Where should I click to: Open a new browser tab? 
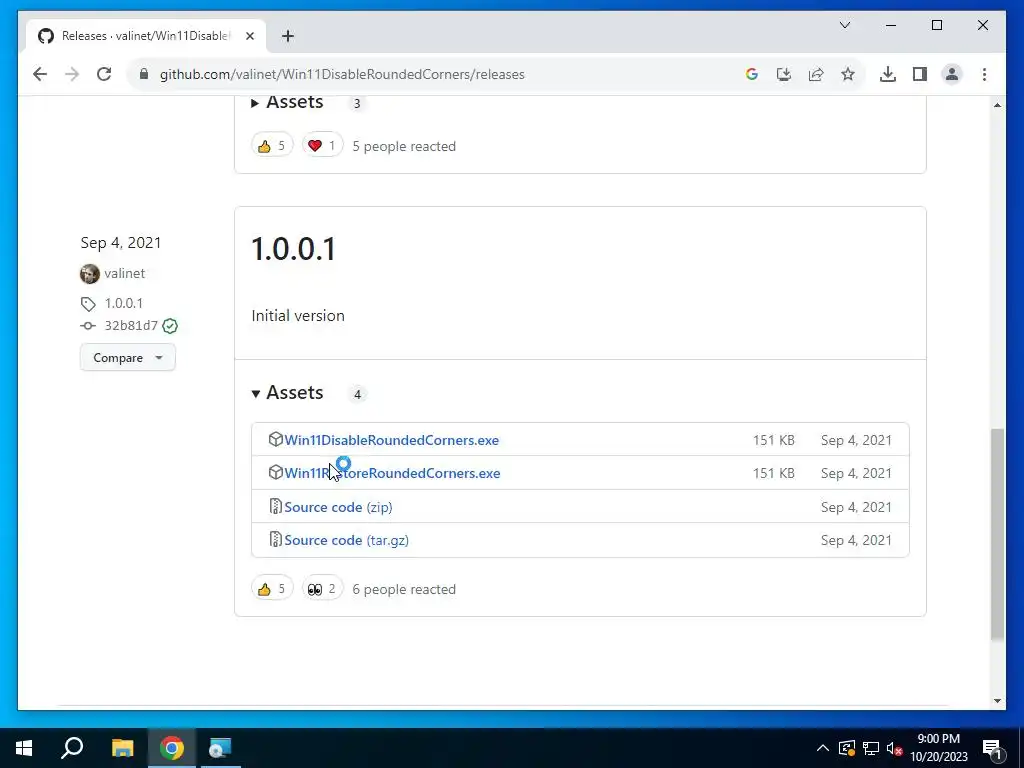point(288,36)
